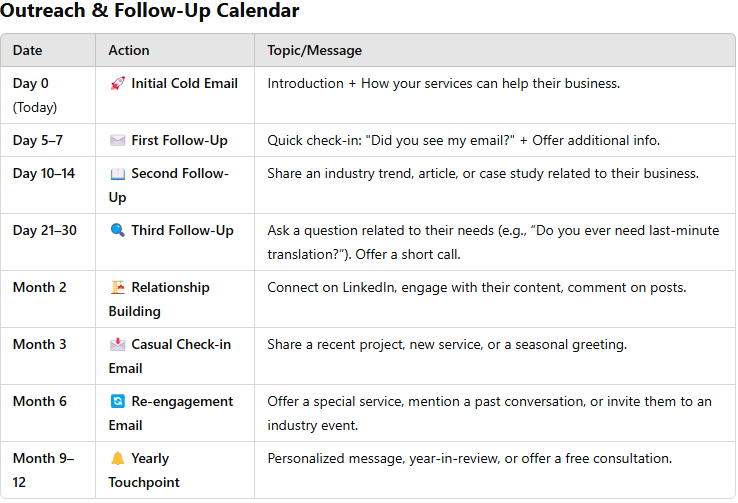
Task: Click the LinkedIn connection message text
Action: point(476,288)
